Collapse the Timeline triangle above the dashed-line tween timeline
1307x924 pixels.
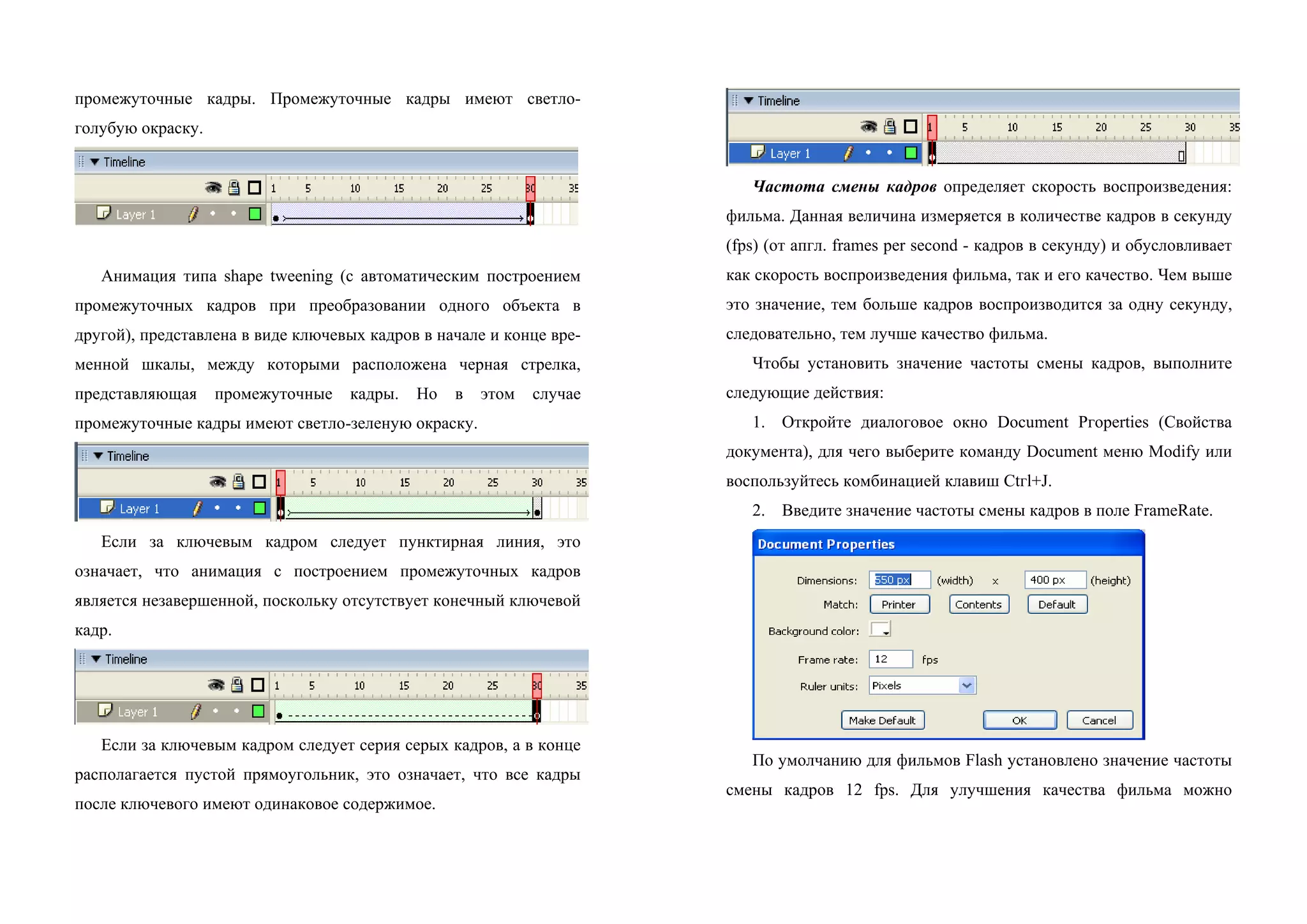click(96, 659)
